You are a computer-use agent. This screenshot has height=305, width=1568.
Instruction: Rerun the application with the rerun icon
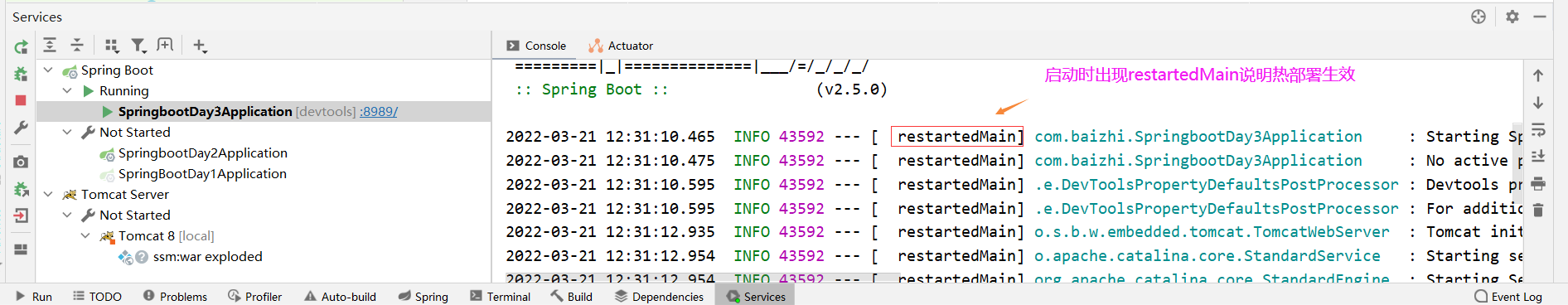21,47
